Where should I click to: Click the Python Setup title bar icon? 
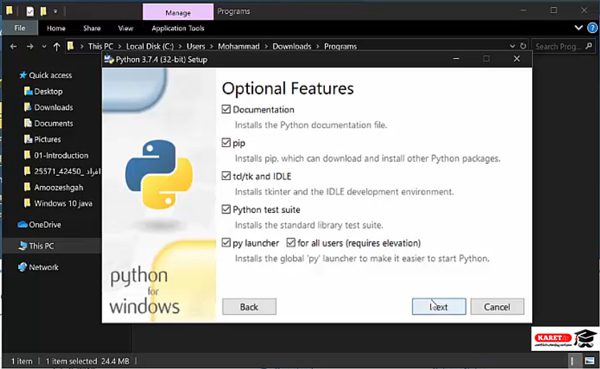tap(109, 59)
